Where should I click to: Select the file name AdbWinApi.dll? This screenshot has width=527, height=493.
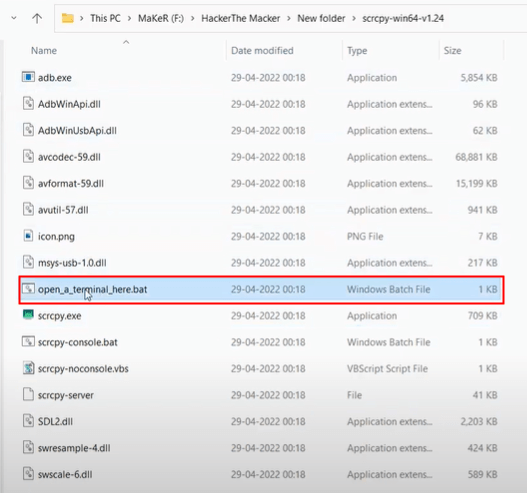(69, 104)
